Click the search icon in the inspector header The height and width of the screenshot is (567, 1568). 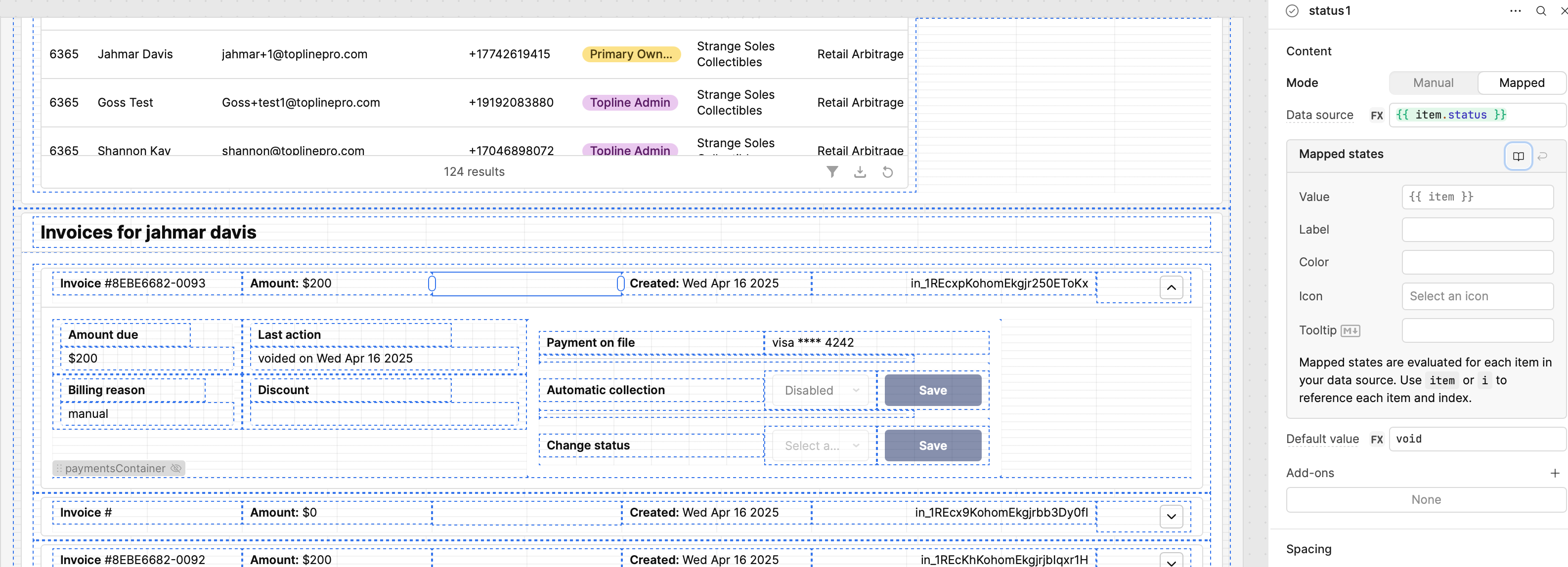(x=1541, y=11)
